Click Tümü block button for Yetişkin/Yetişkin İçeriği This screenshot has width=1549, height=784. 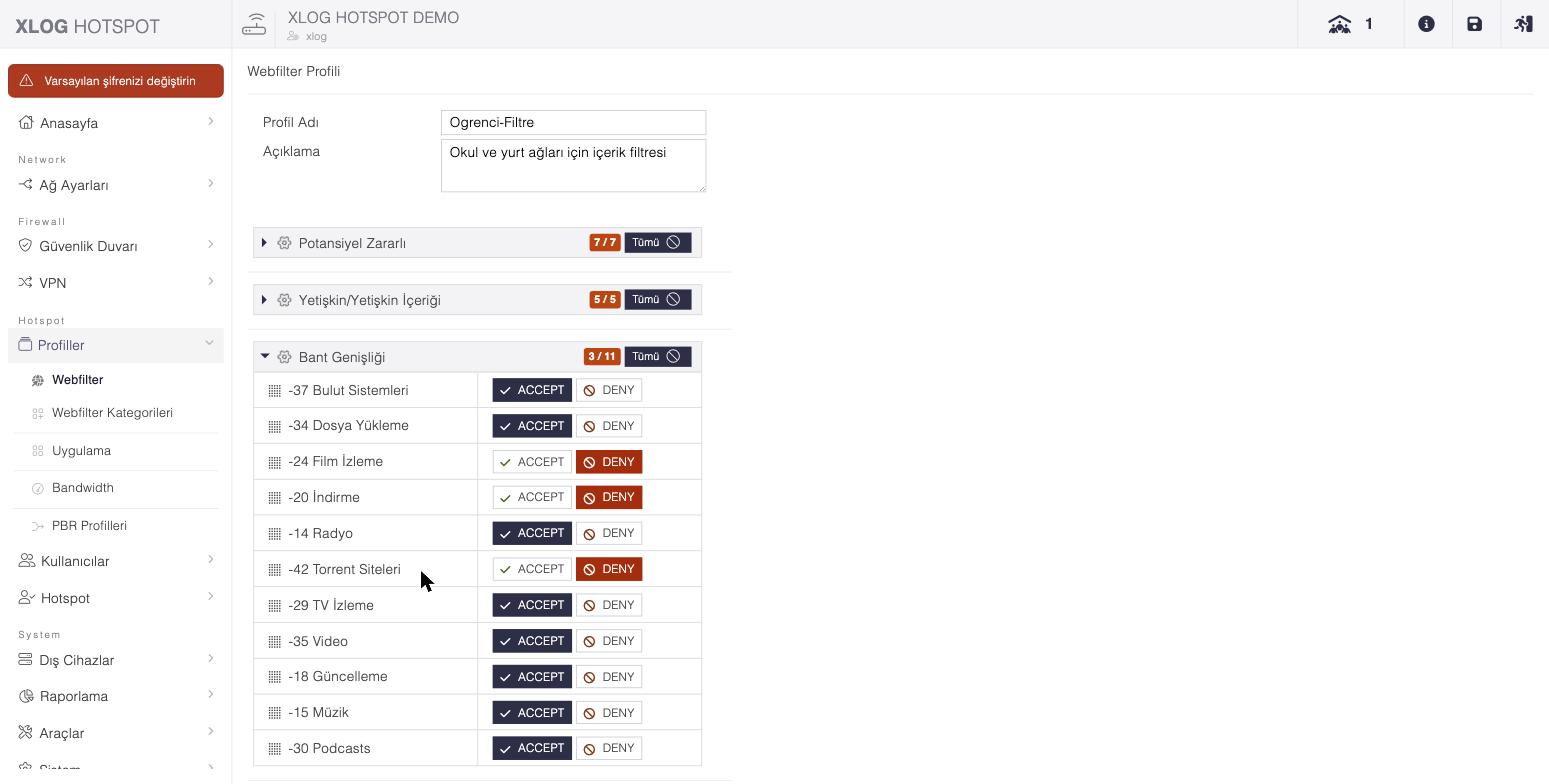pyautogui.click(x=658, y=299)
